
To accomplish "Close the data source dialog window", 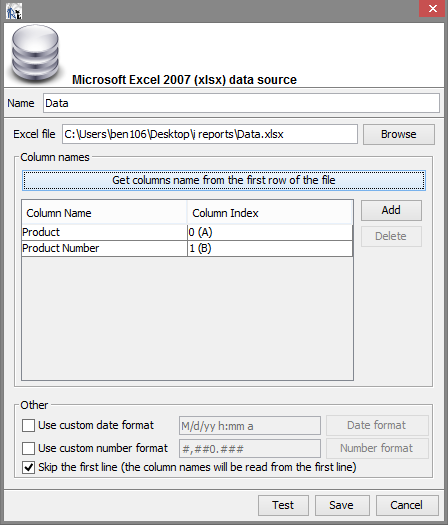I will (x=433, y=8).
